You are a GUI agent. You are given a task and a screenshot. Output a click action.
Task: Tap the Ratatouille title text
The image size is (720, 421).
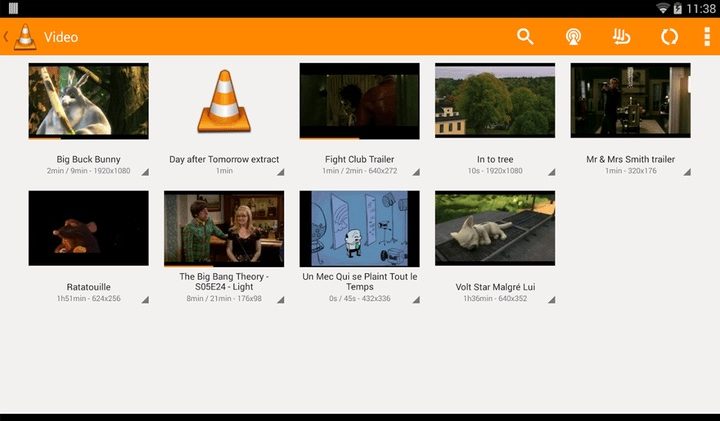[x=88, y=287]
